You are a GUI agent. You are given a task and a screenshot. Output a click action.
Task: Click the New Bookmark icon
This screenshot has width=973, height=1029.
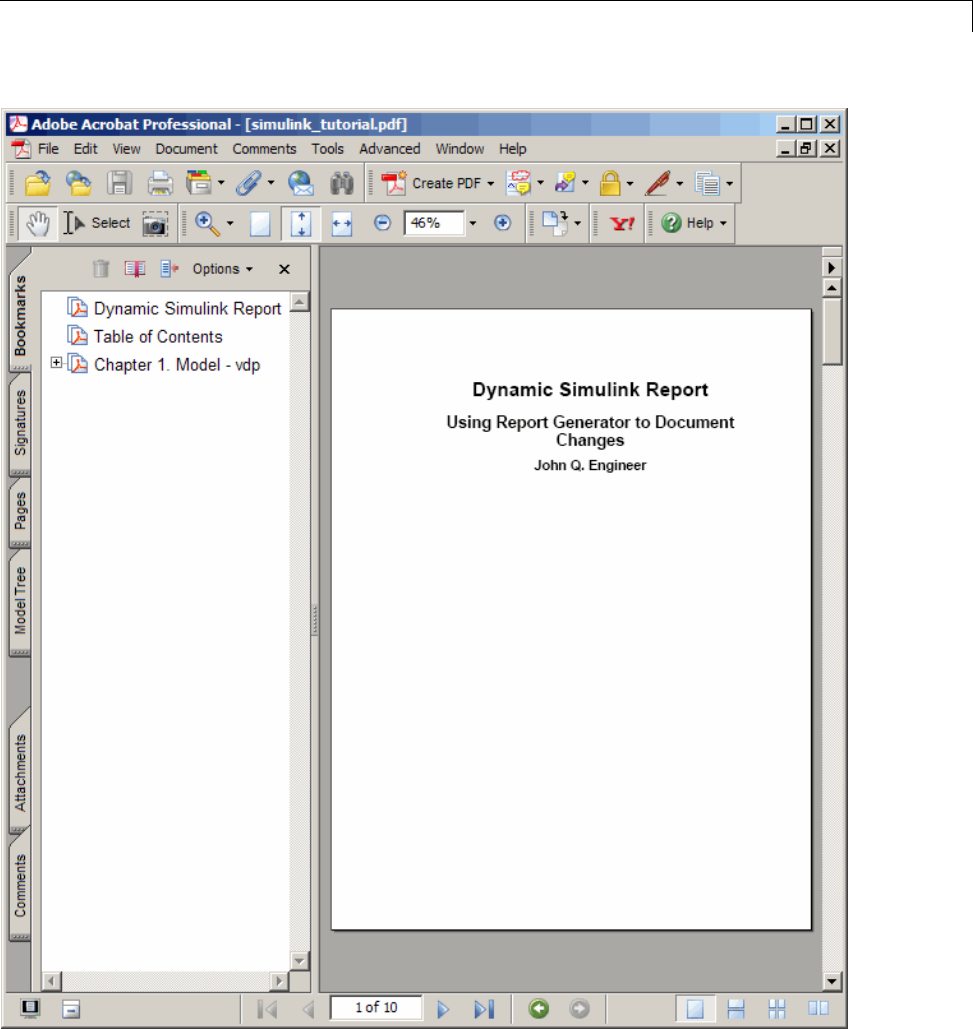(x=135, y=268)
